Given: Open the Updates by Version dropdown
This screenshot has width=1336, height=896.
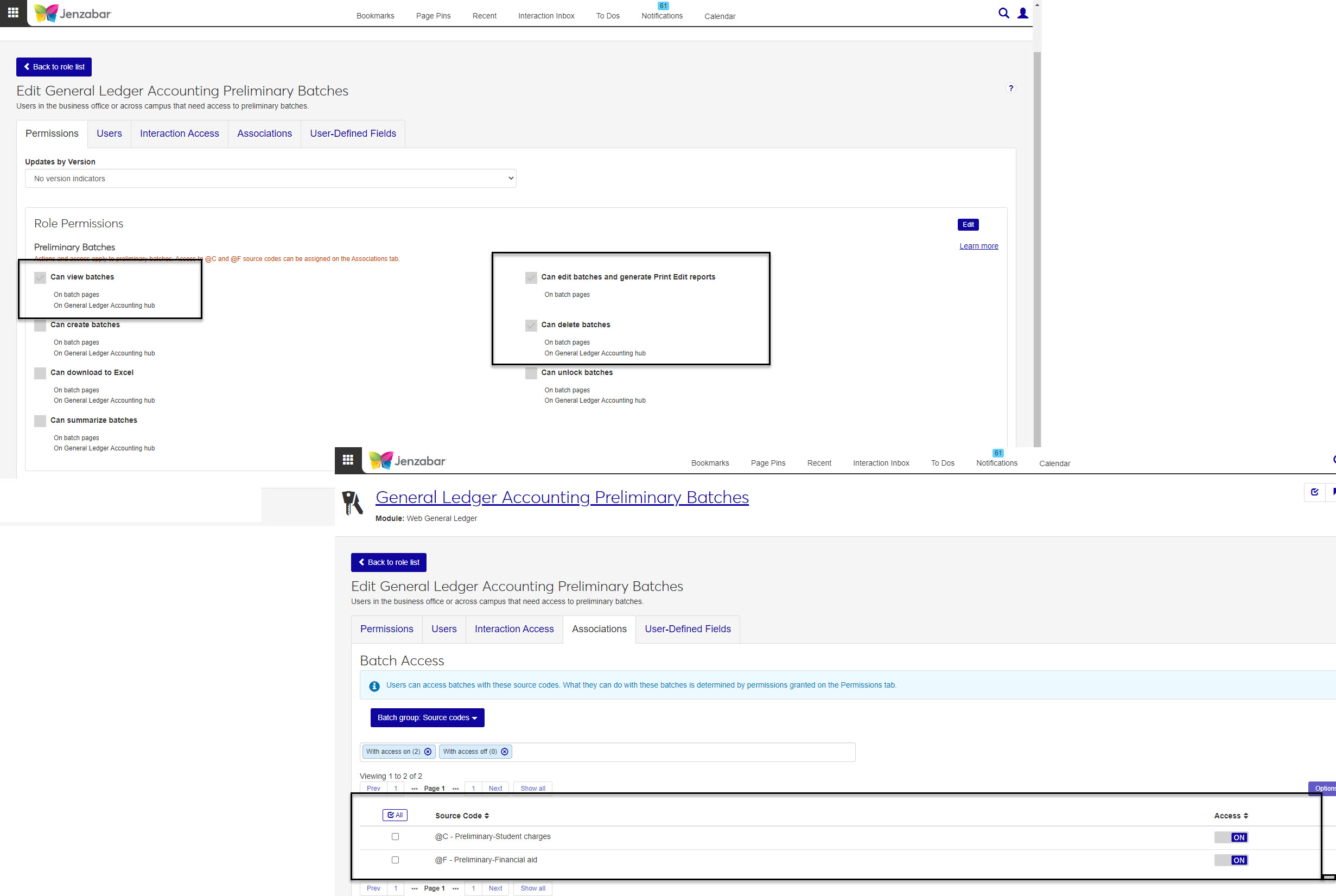Looking at the screenshot, I should coord(270,179).
